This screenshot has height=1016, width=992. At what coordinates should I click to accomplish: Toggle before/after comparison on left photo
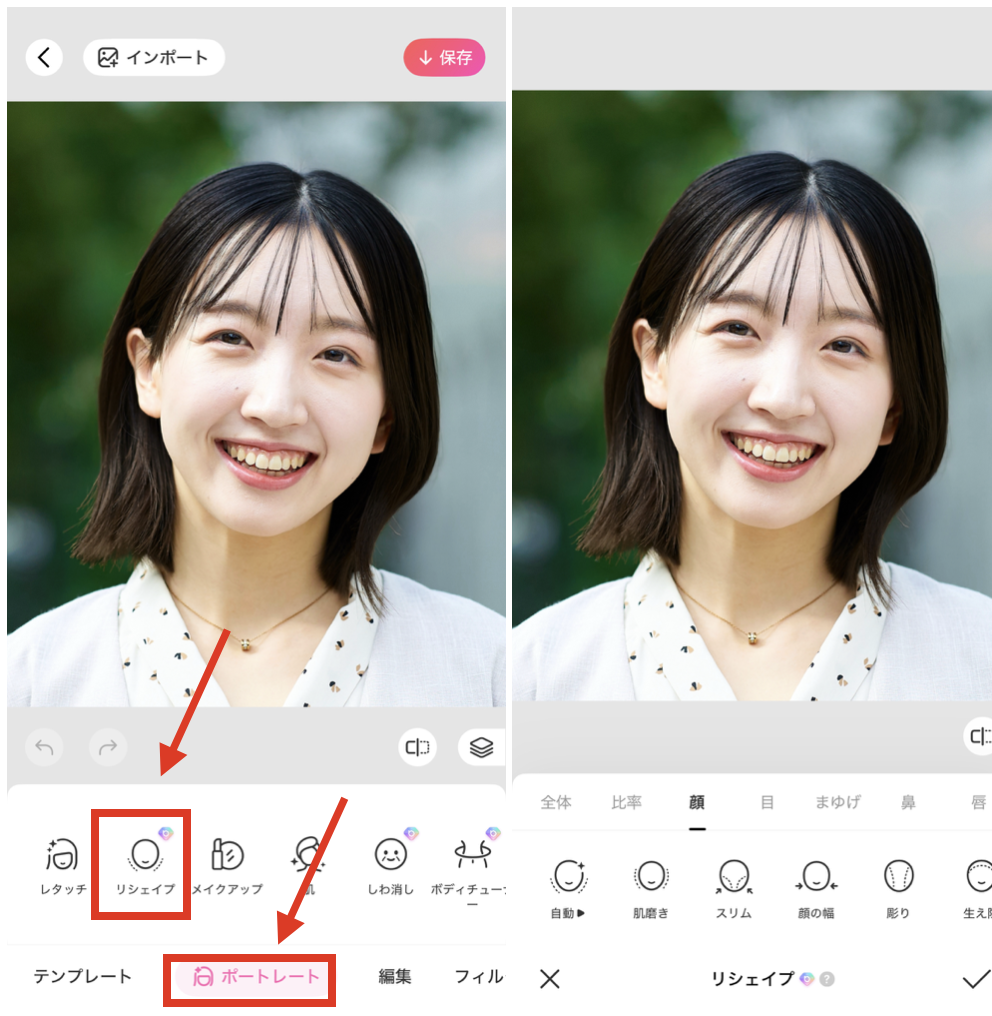tap(418, 747)
